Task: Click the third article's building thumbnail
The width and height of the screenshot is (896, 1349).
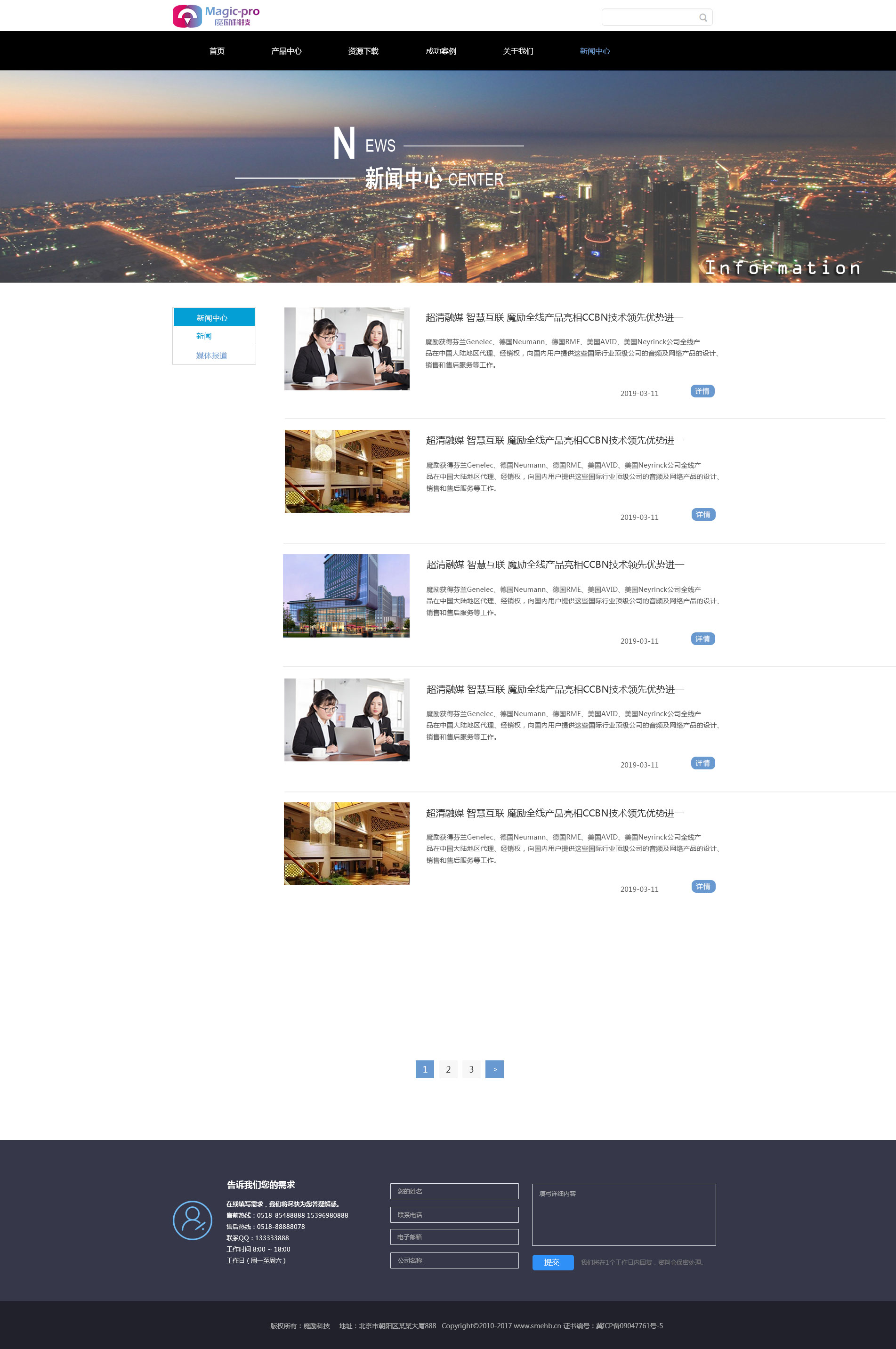Action: [346, 595]
